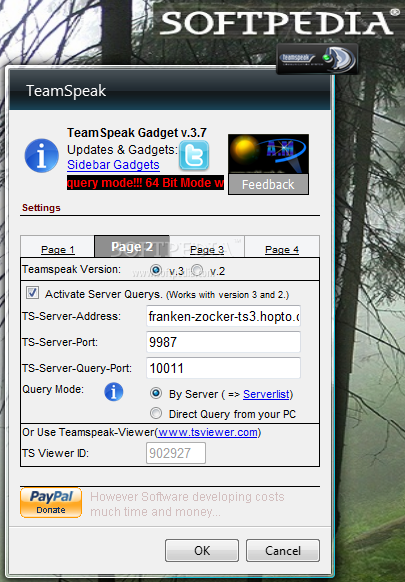Image resolution: width=405 pixels, height=582 pixels.
Task: Click the Query Mode info icon
Action: (114, 392)
